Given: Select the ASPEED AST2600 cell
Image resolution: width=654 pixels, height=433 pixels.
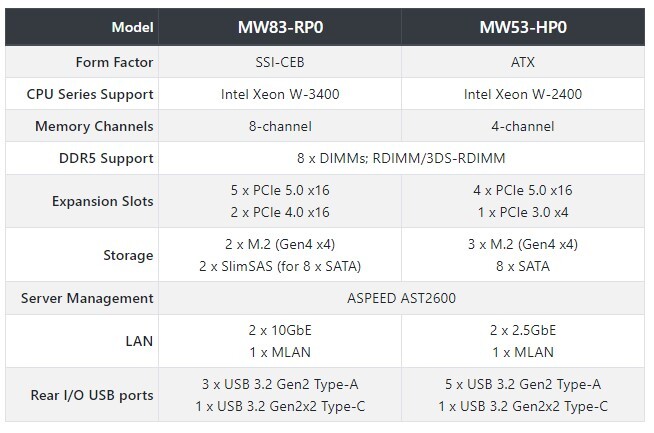Looking at the screenshot, I should [401, 298].
